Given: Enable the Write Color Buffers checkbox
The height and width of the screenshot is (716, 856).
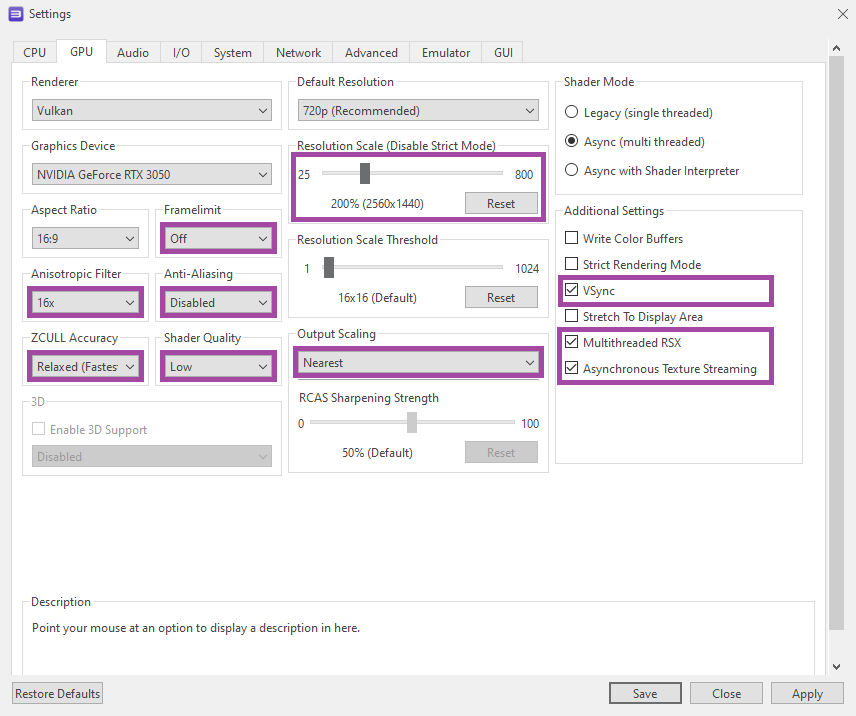Looking at the screenshot, I should (x=572, y=239).
